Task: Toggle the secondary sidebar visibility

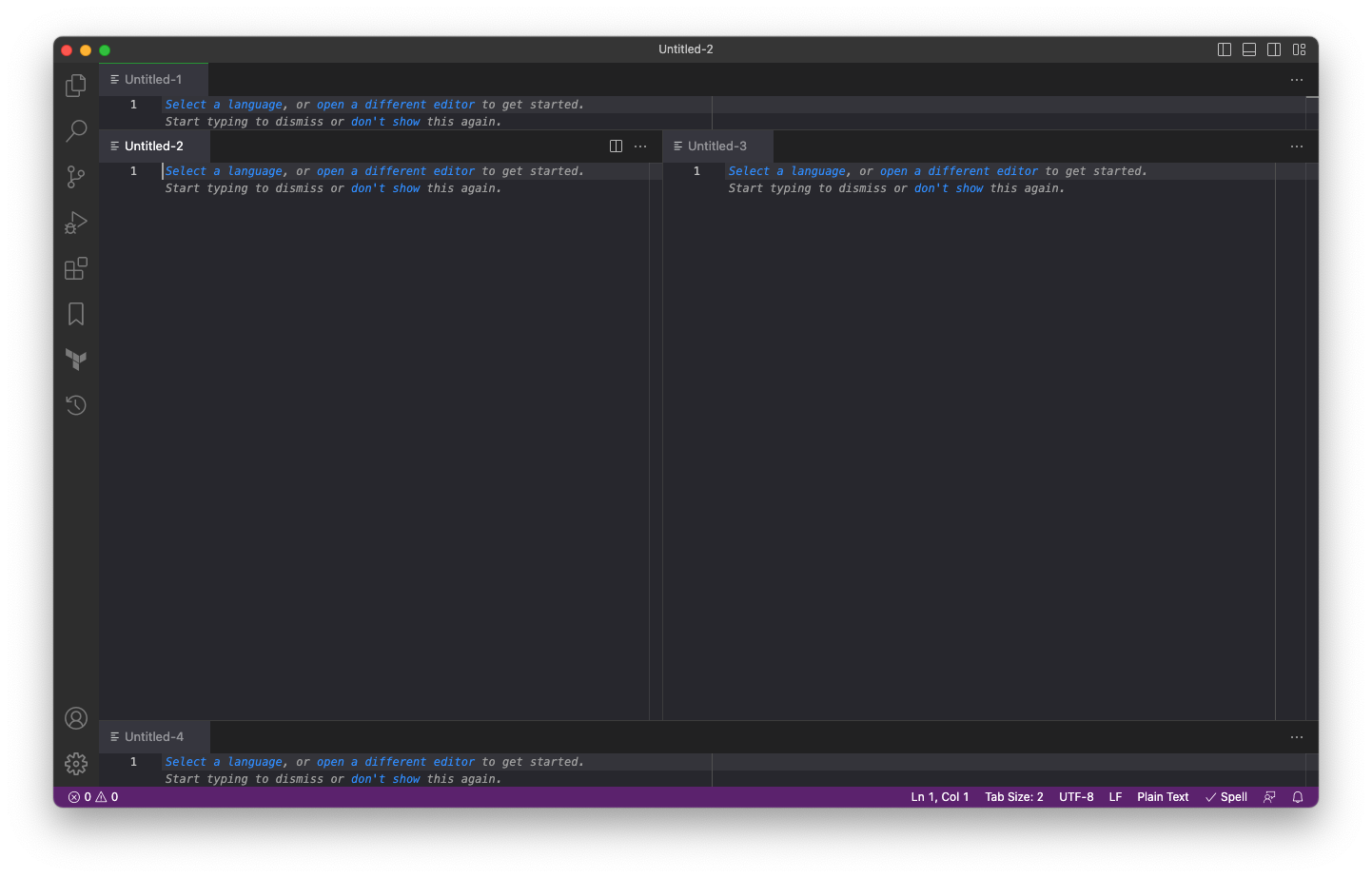Action: (1274, 49)
